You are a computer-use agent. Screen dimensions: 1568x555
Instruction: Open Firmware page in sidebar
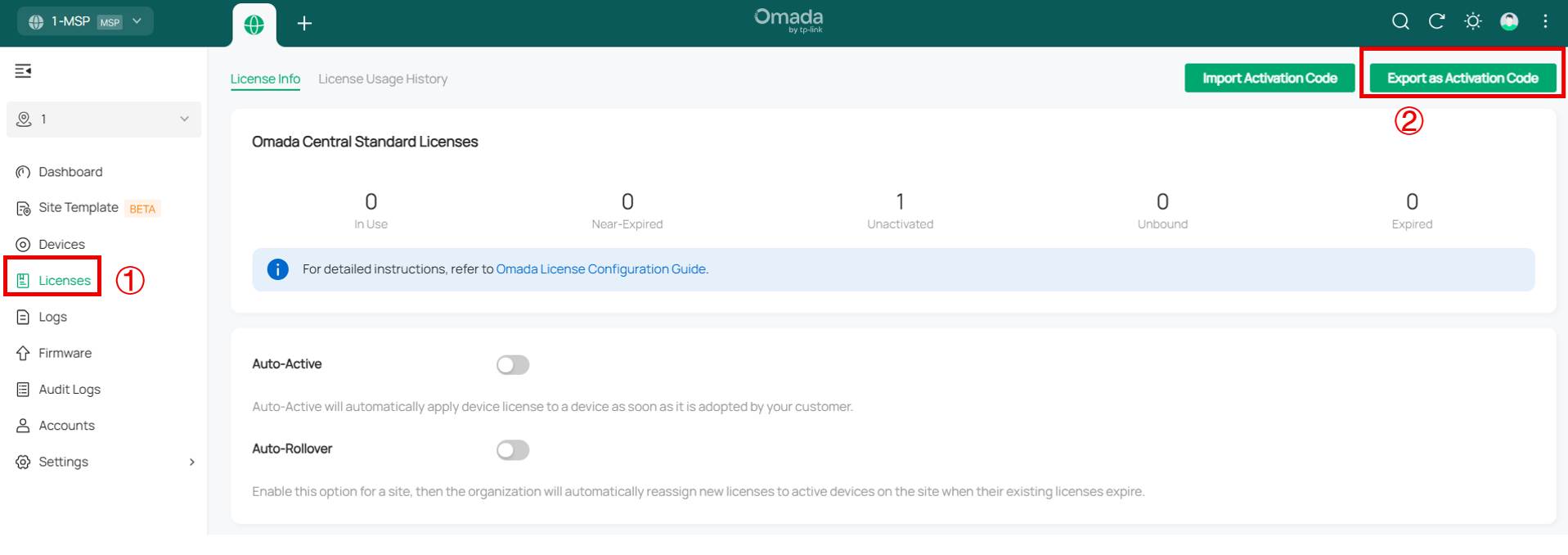tap(65, 353)
